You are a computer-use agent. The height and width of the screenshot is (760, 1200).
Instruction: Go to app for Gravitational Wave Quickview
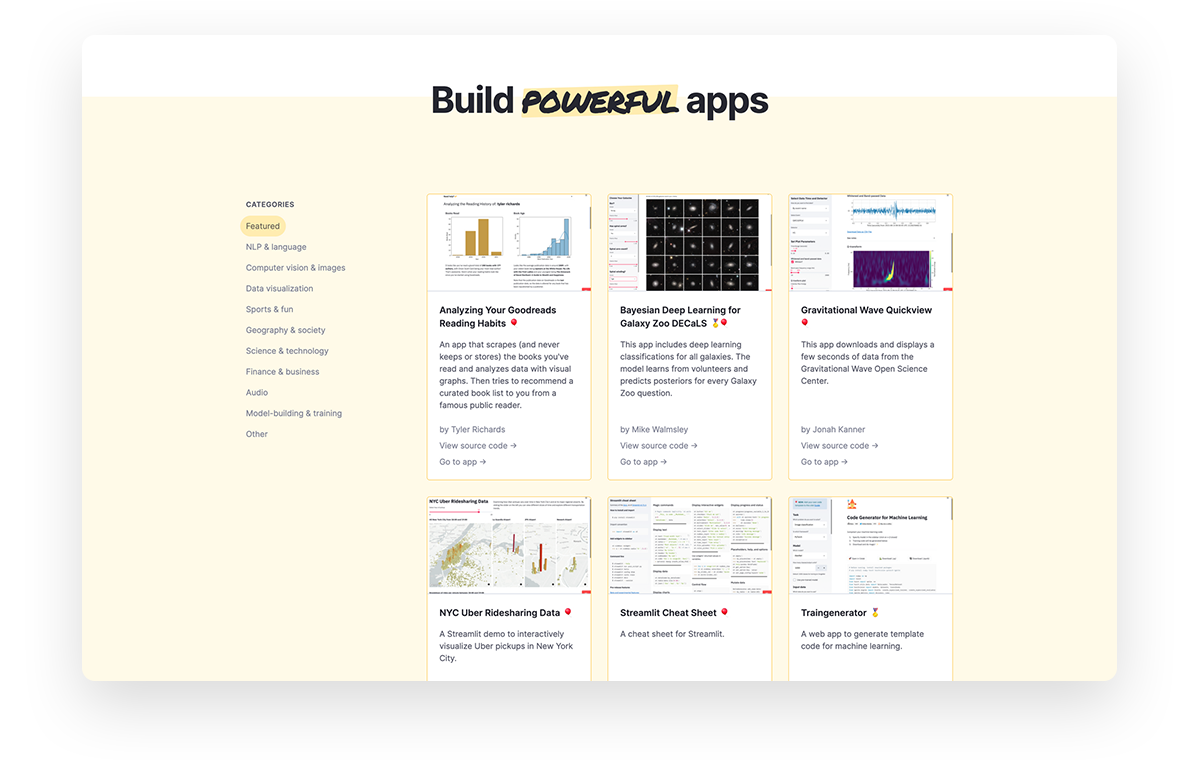point(825,462)
